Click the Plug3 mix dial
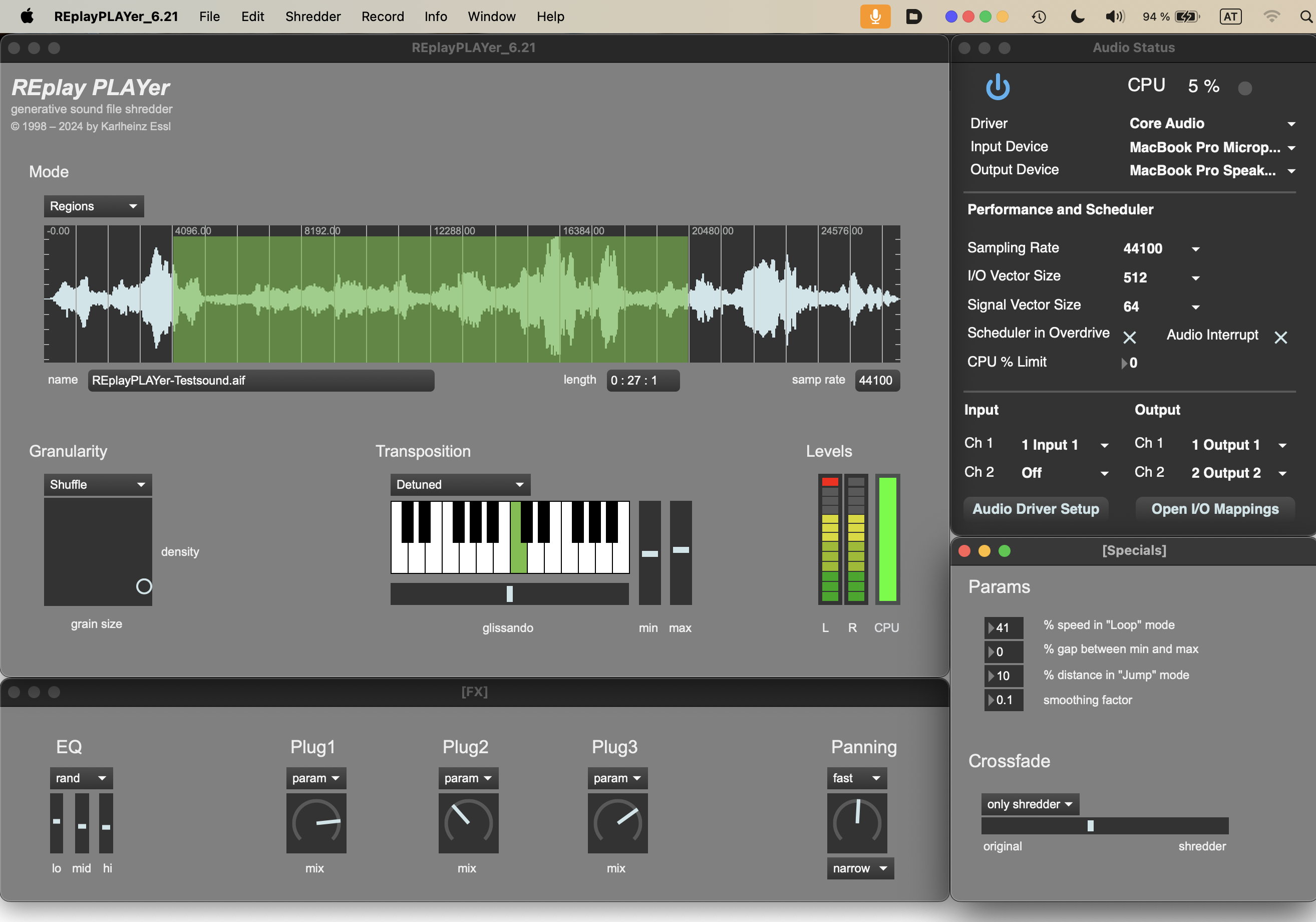Viewport: 1316px width, 922px height. 617,823
